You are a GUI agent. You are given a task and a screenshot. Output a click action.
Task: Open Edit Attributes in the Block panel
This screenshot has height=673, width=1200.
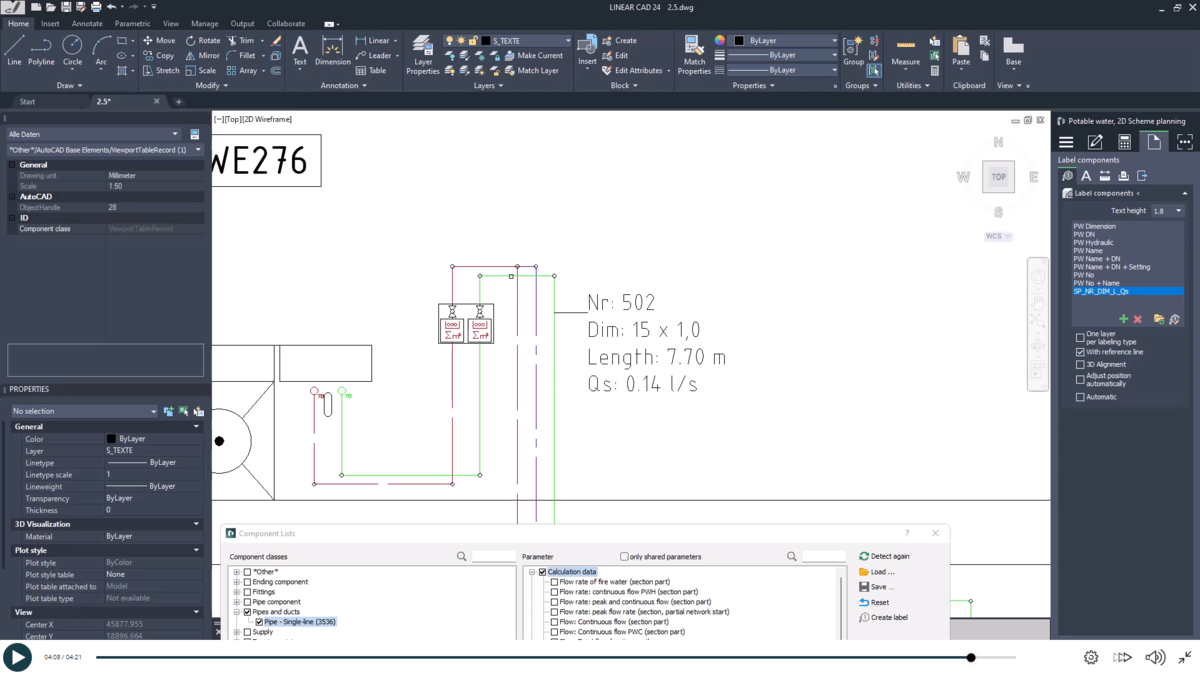pyautogui.click(x=640, y=70)
